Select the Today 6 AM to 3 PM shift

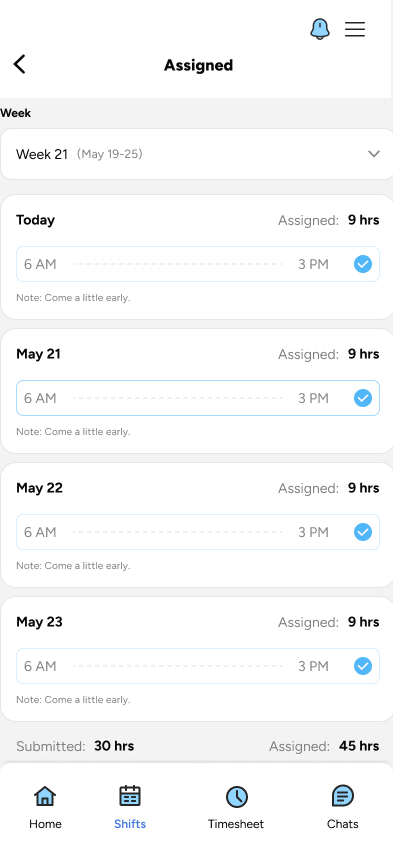point(198,264)
